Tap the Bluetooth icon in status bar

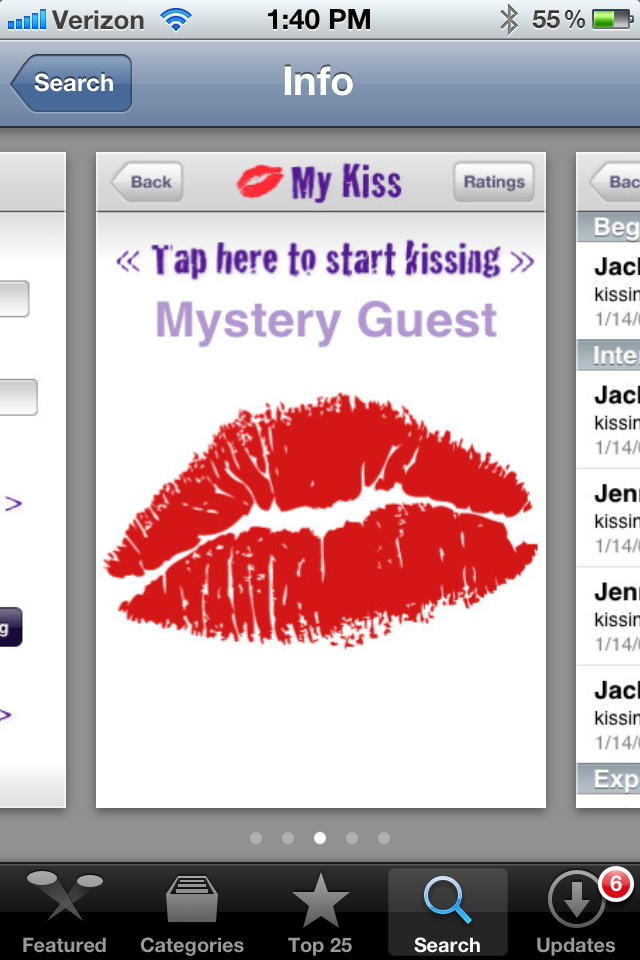[x=509, y=19]
